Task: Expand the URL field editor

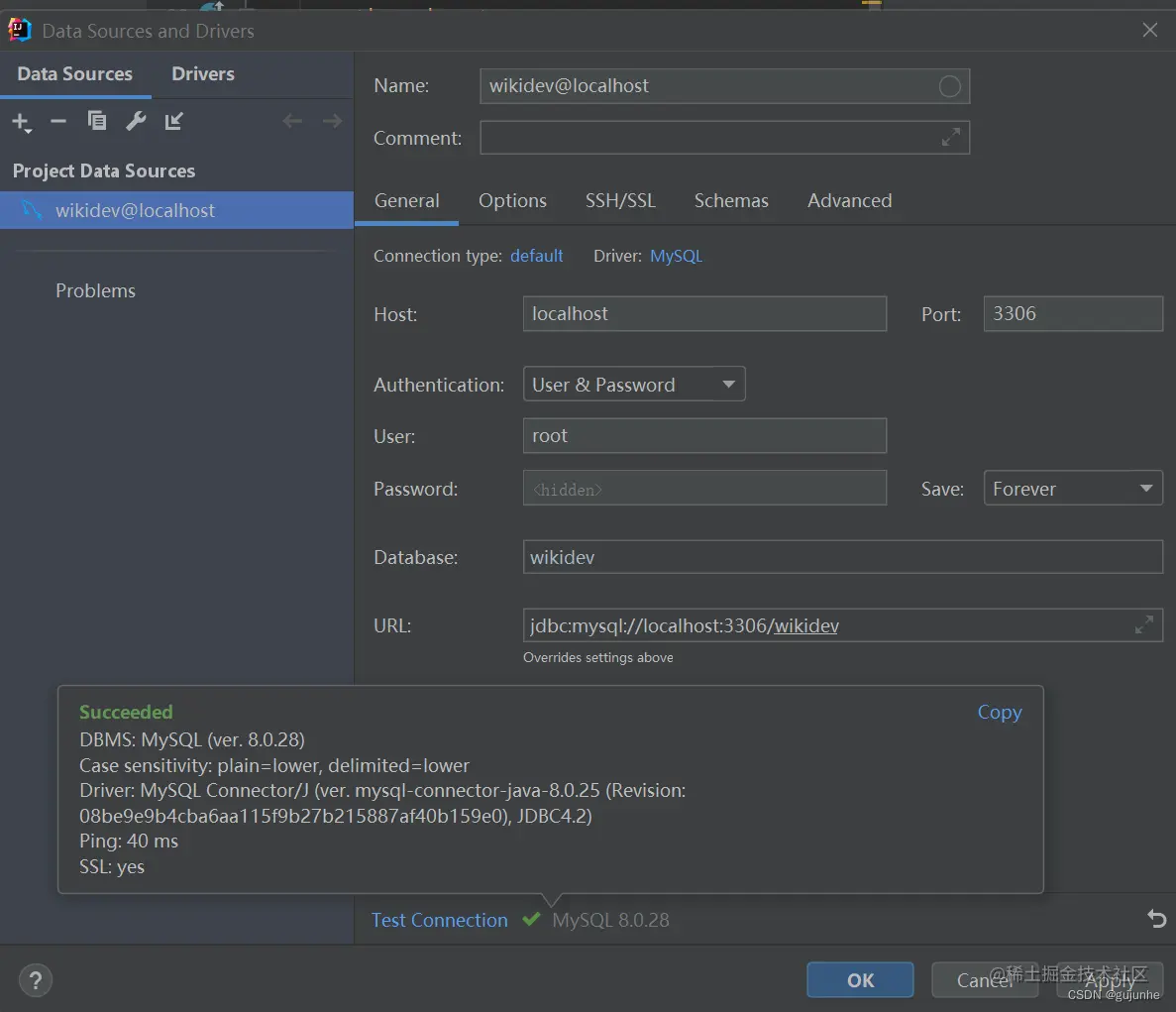Action: [x=1143, y=624]
